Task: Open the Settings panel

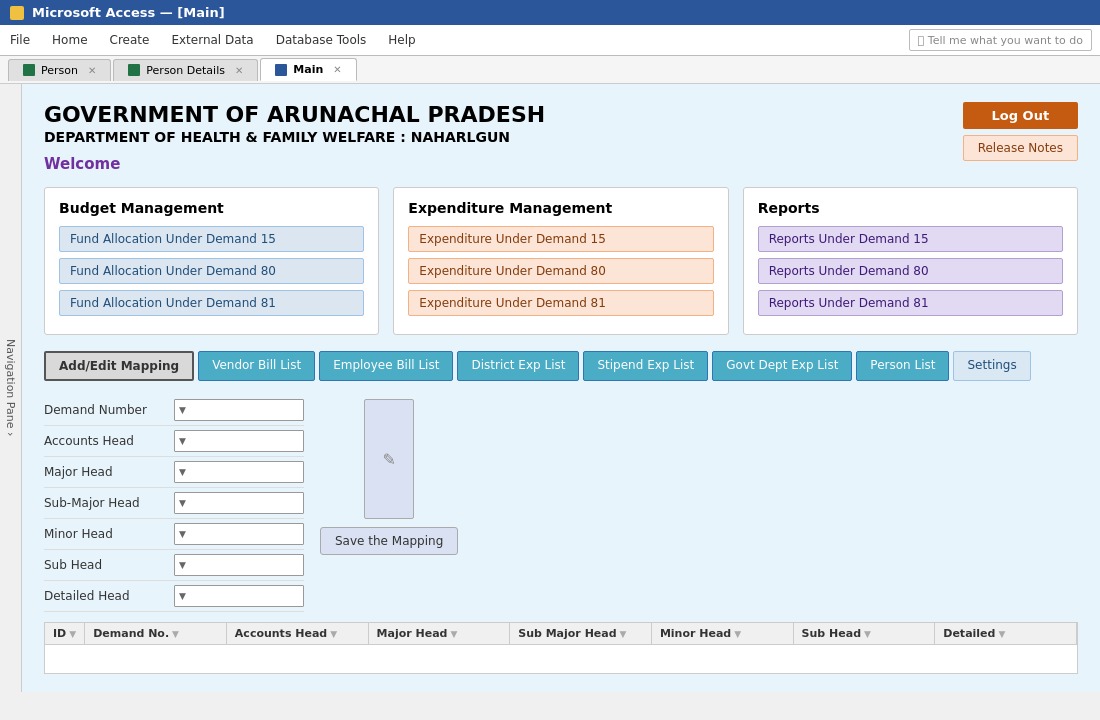Action: [991, 365]
